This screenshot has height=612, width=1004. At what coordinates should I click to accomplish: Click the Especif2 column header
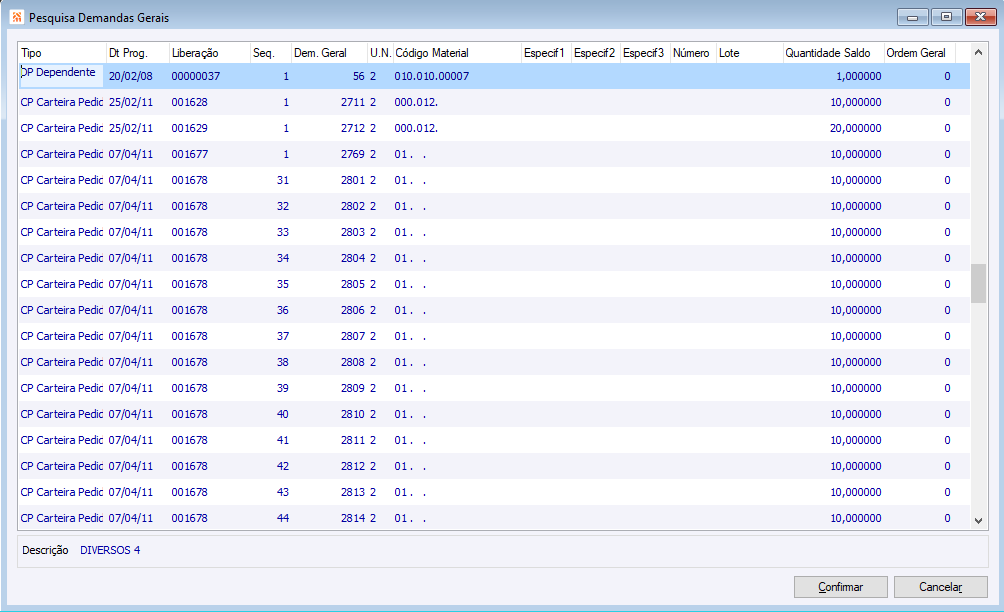pyautogui.click(x=596, y=53)
